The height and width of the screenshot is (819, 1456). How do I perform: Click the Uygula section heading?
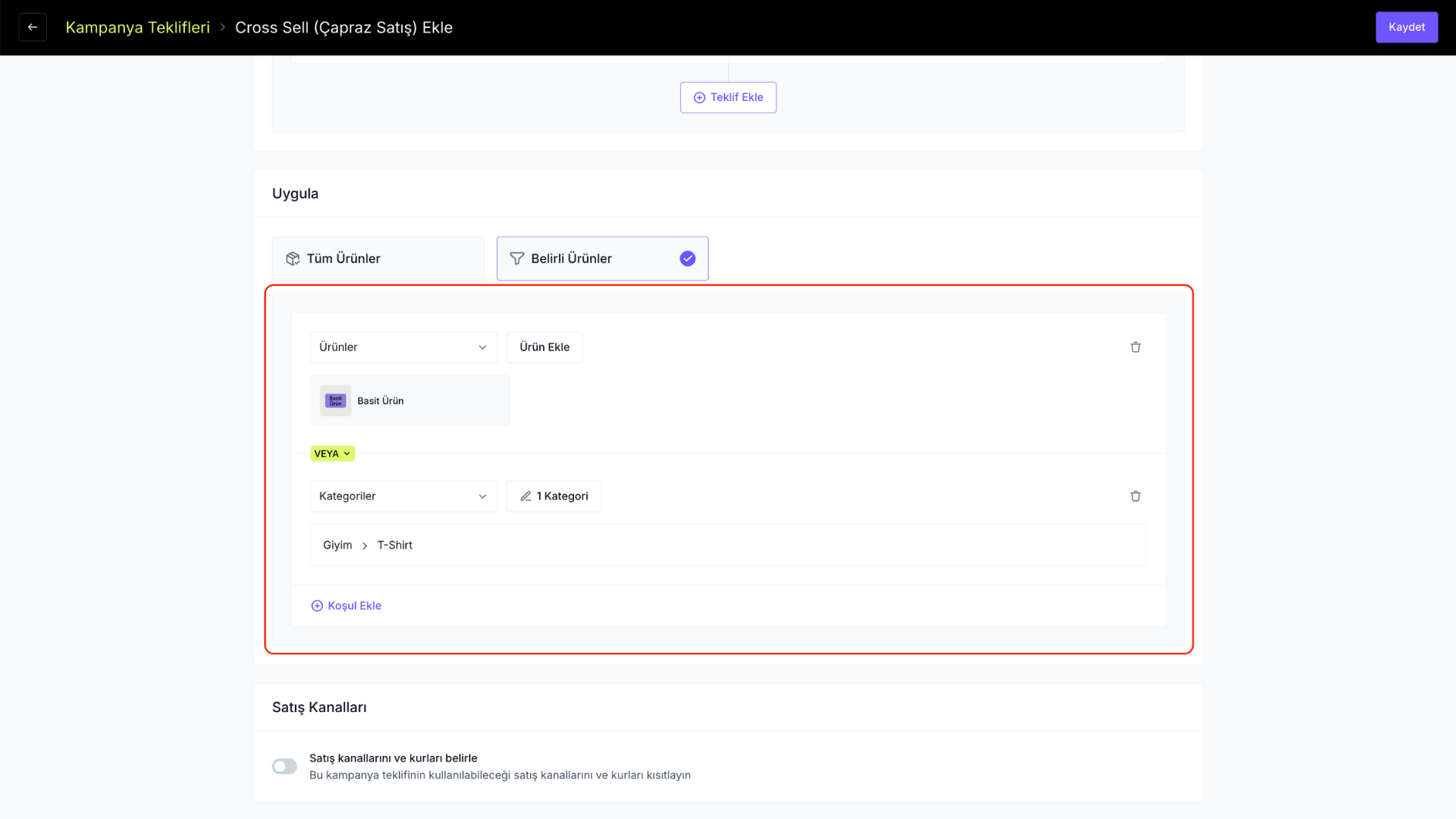(295, 193)
